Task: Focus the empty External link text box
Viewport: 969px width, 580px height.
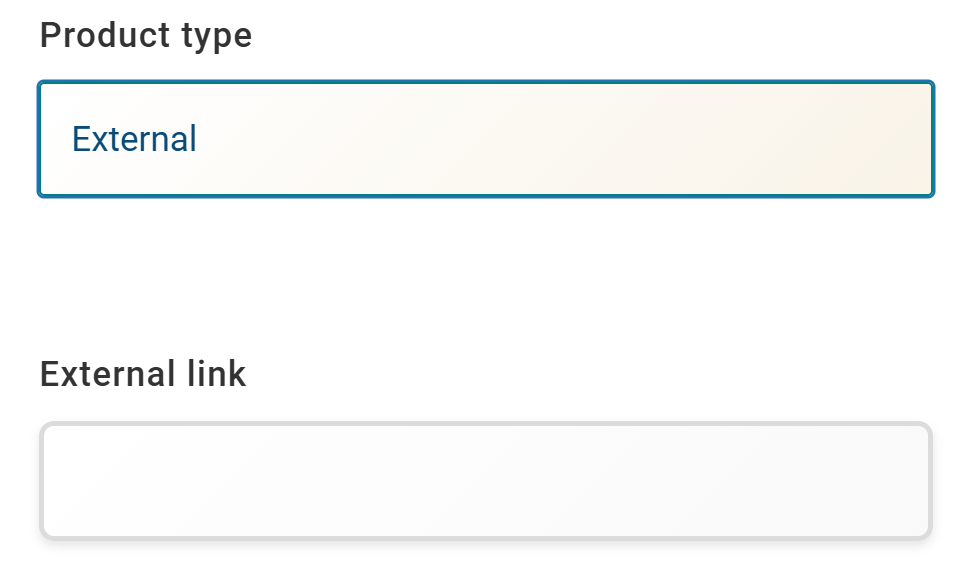Action: pos(486,481)
